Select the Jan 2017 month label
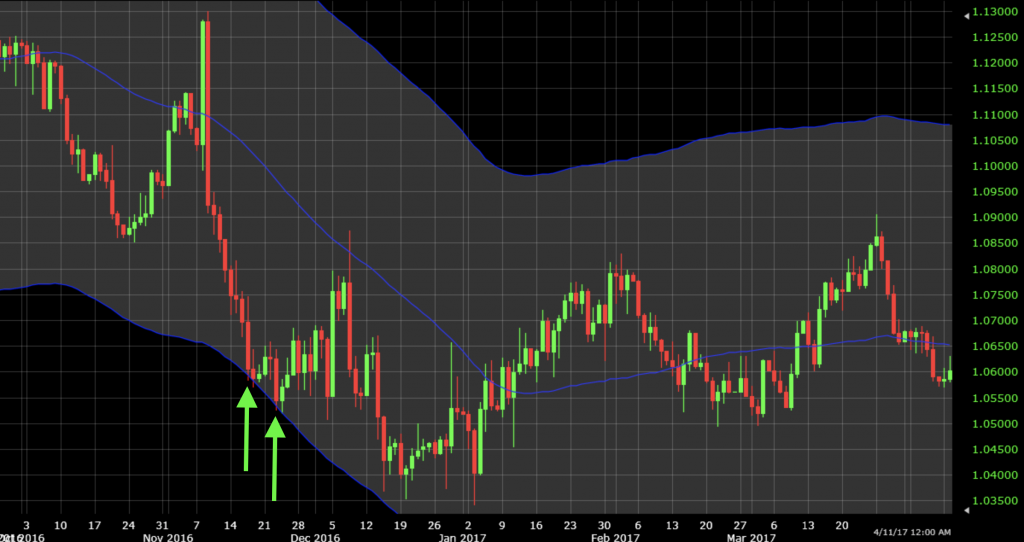1024x542 pixels. pos(461,536)
